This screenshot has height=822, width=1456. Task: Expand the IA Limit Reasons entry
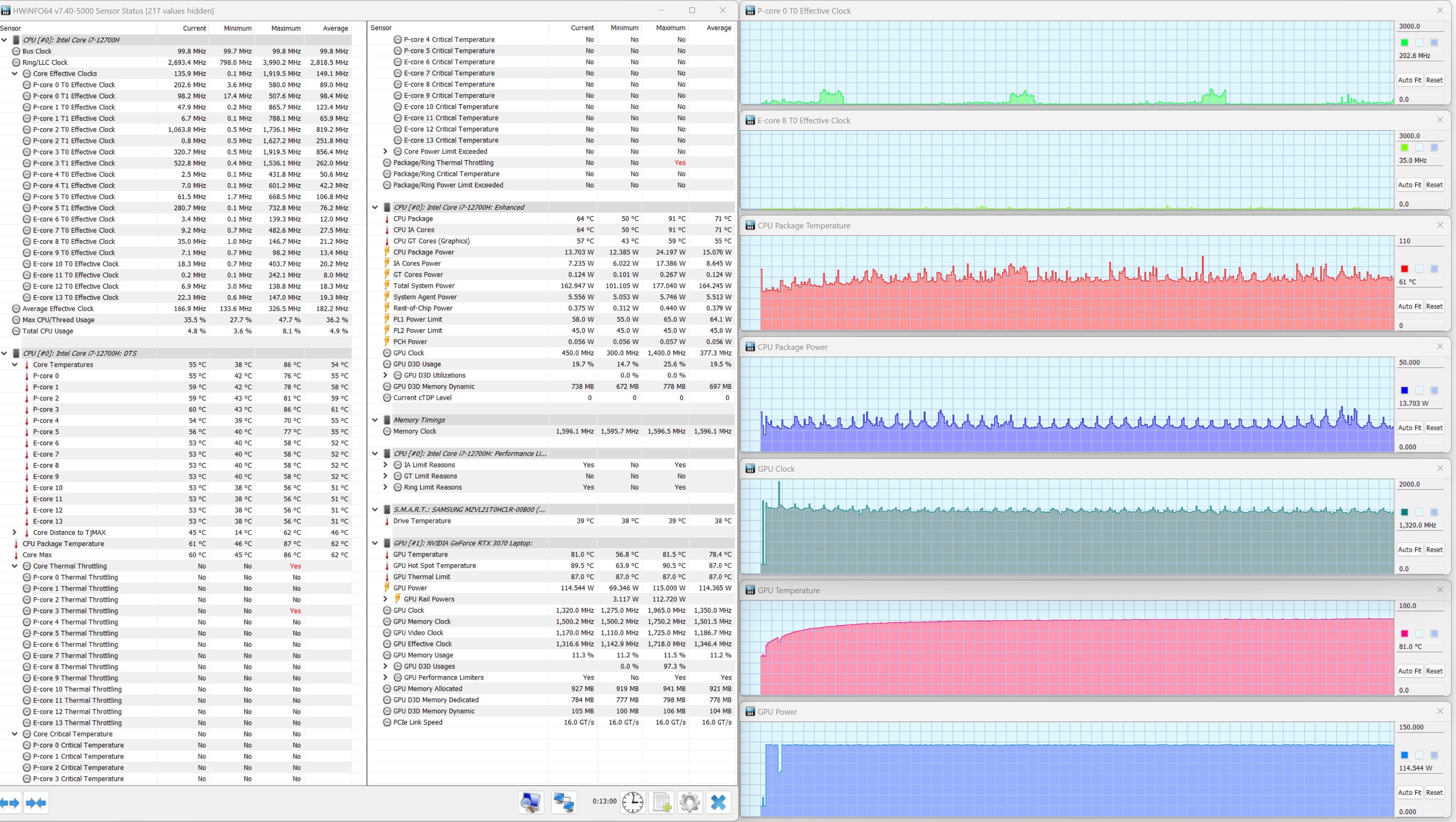pyautogui.click(x=386, y=465)
